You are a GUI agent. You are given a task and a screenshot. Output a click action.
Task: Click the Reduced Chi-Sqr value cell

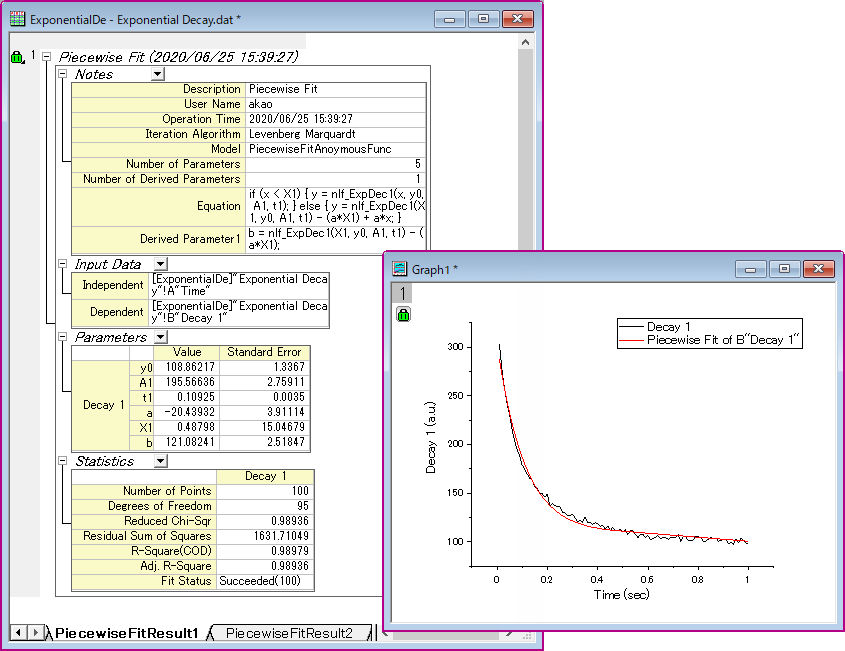(x=265, y=521)
